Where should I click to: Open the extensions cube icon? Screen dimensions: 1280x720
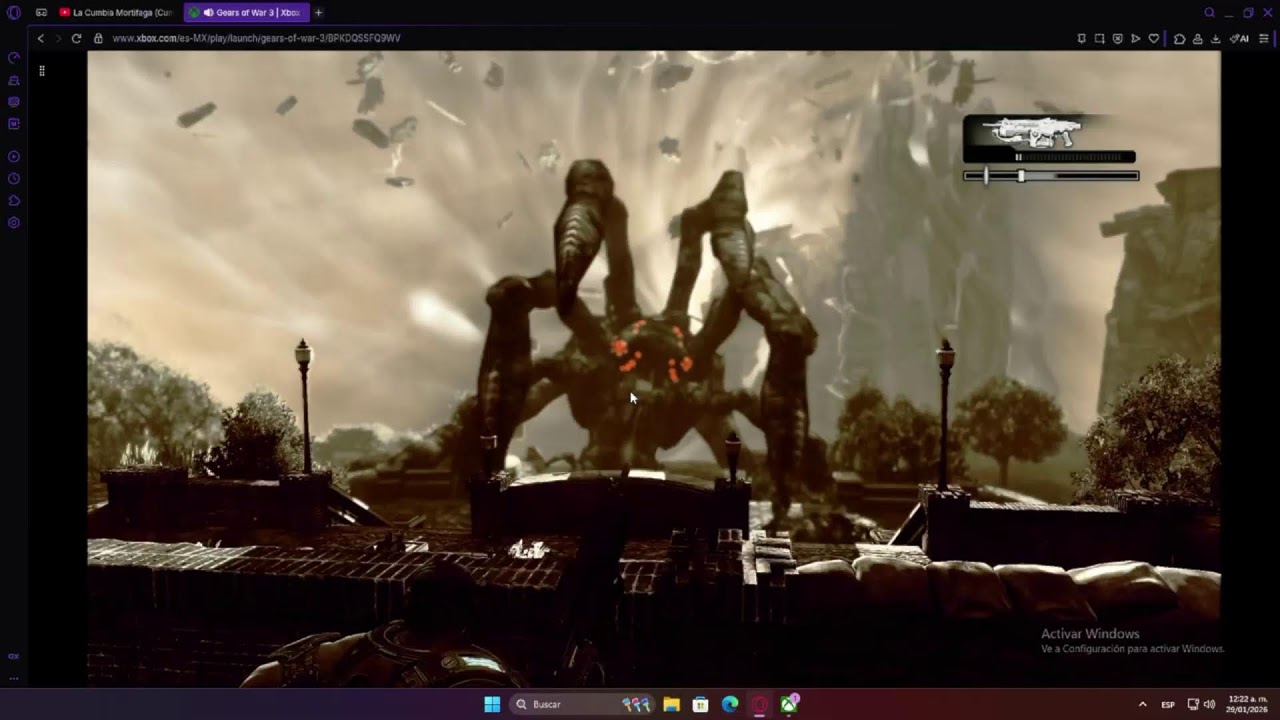pyautogui.click(x=1180, y=38)
